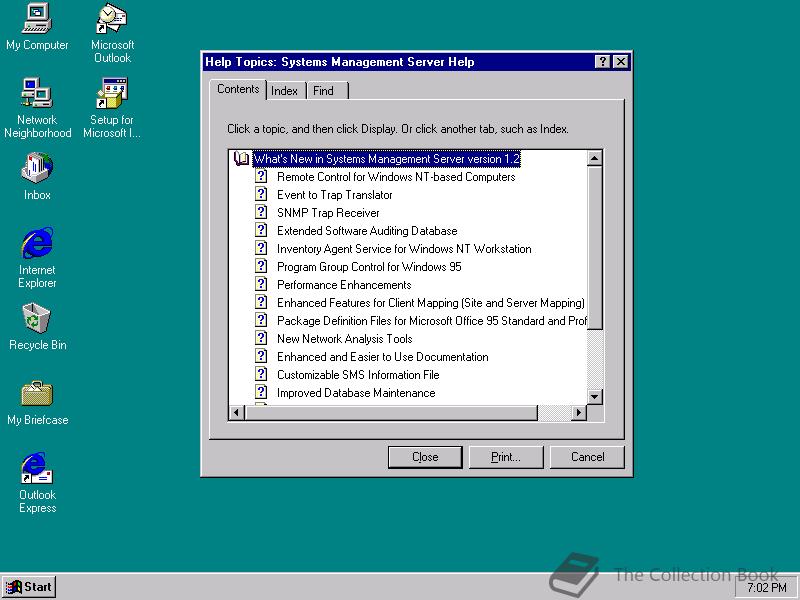The image size is (800, 600).
Task: Click the horizontal scrollbar left arrow
Action: 237,412
